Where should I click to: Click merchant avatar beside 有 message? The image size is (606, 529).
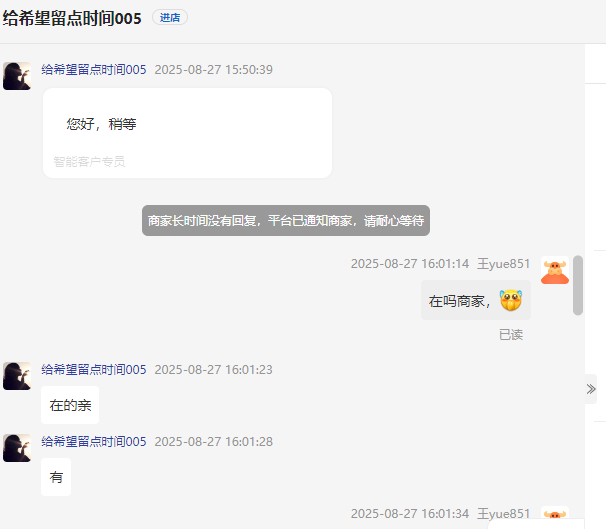coord(17,448)
